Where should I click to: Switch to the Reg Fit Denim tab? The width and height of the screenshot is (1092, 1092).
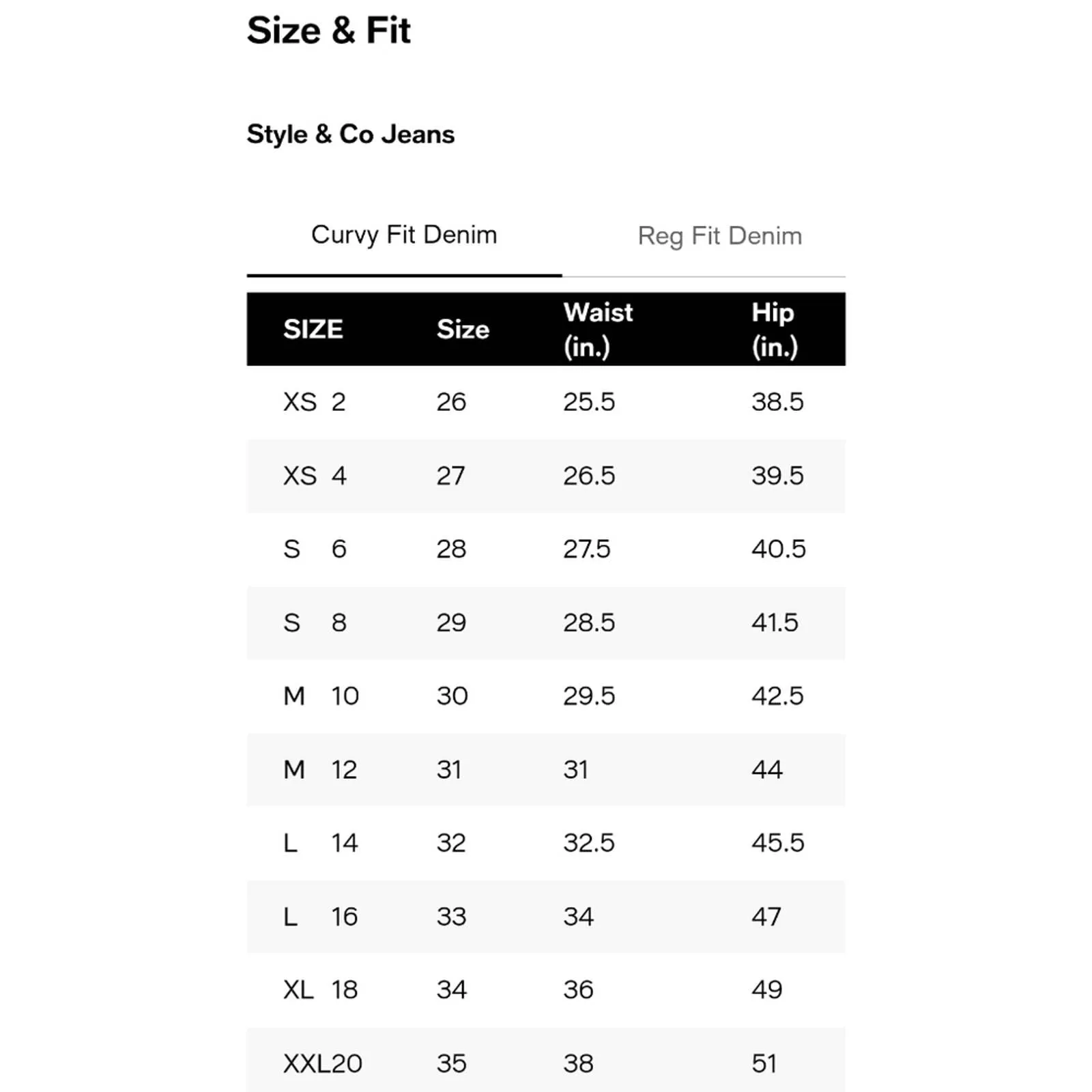tap(719, 236)
